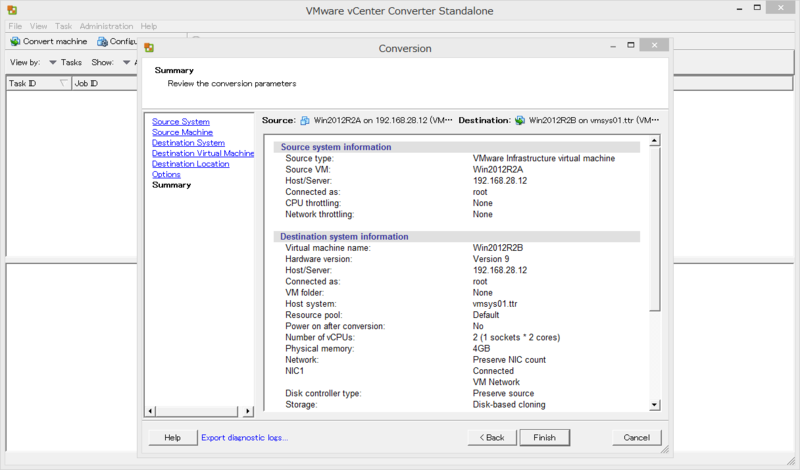The height and width of the screenshot is (470, 800).
Task: Click the Conversion dialog title icon
Action: [x=149, y=48]
